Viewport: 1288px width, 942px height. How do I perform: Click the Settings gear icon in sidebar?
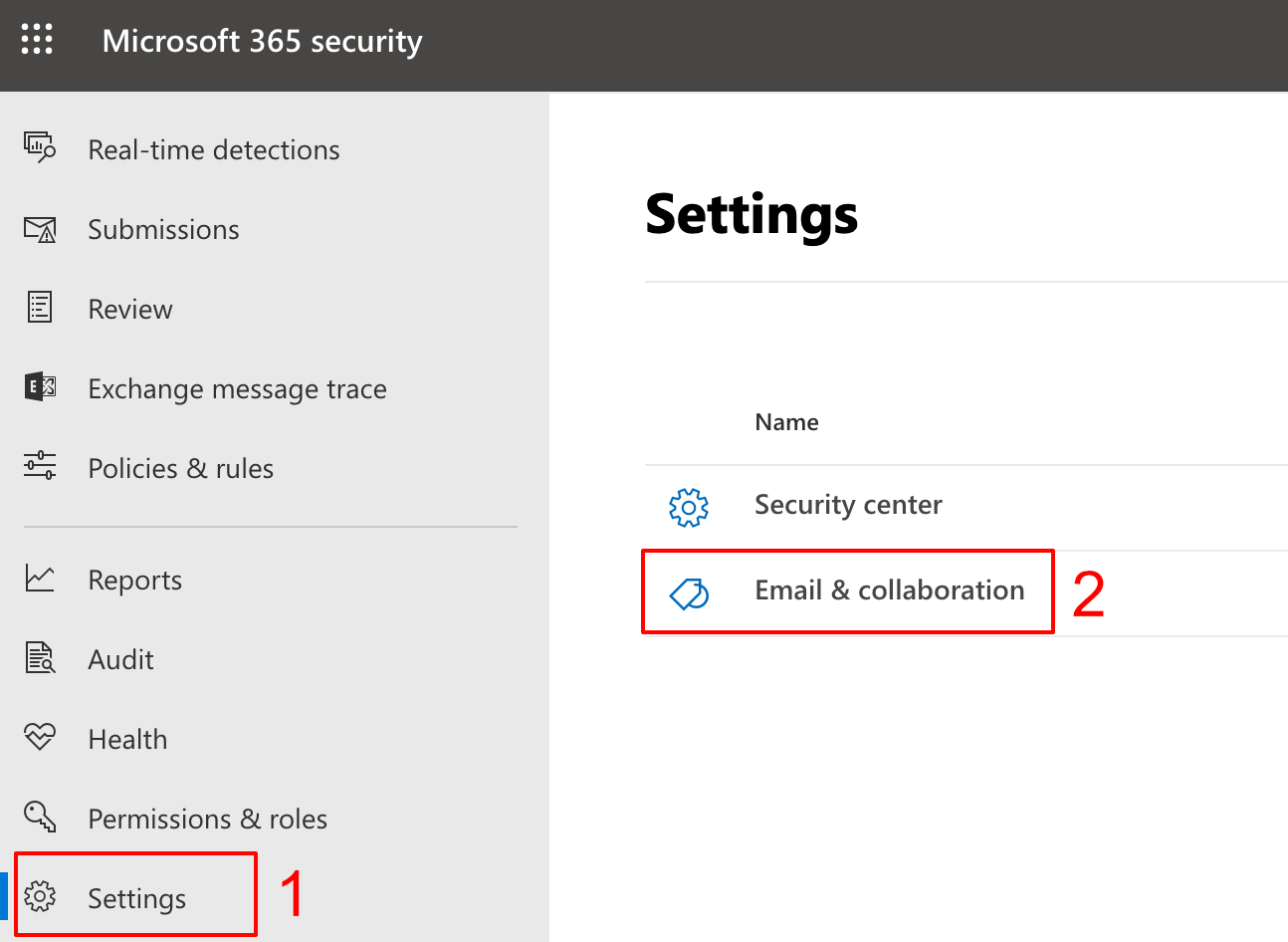tap(40, 897)
